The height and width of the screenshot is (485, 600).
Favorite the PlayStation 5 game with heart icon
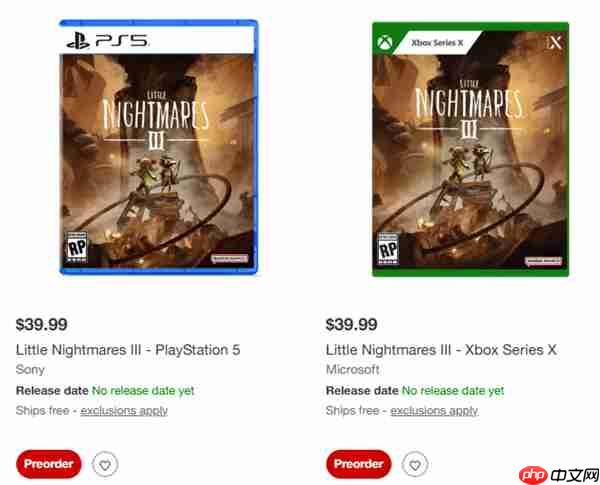click(x=104, y=464)
